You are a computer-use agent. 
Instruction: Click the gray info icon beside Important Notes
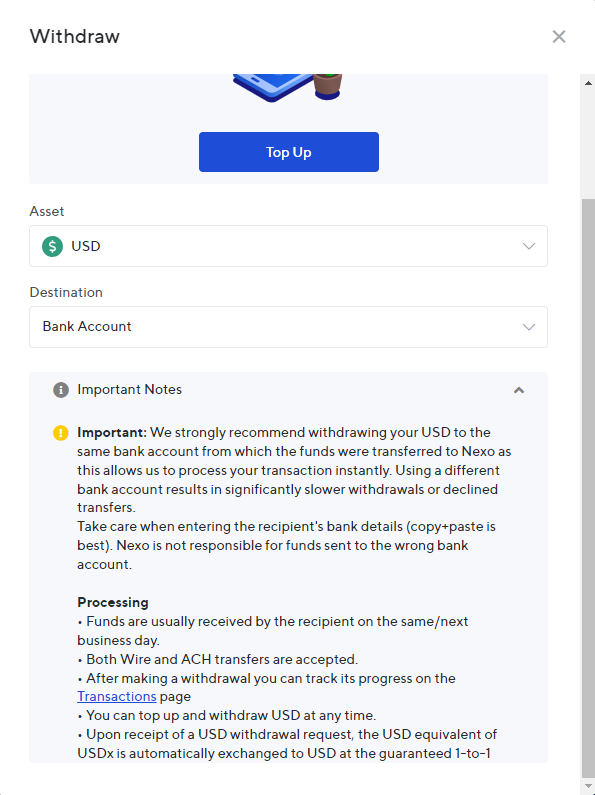[x=61, y=390]
